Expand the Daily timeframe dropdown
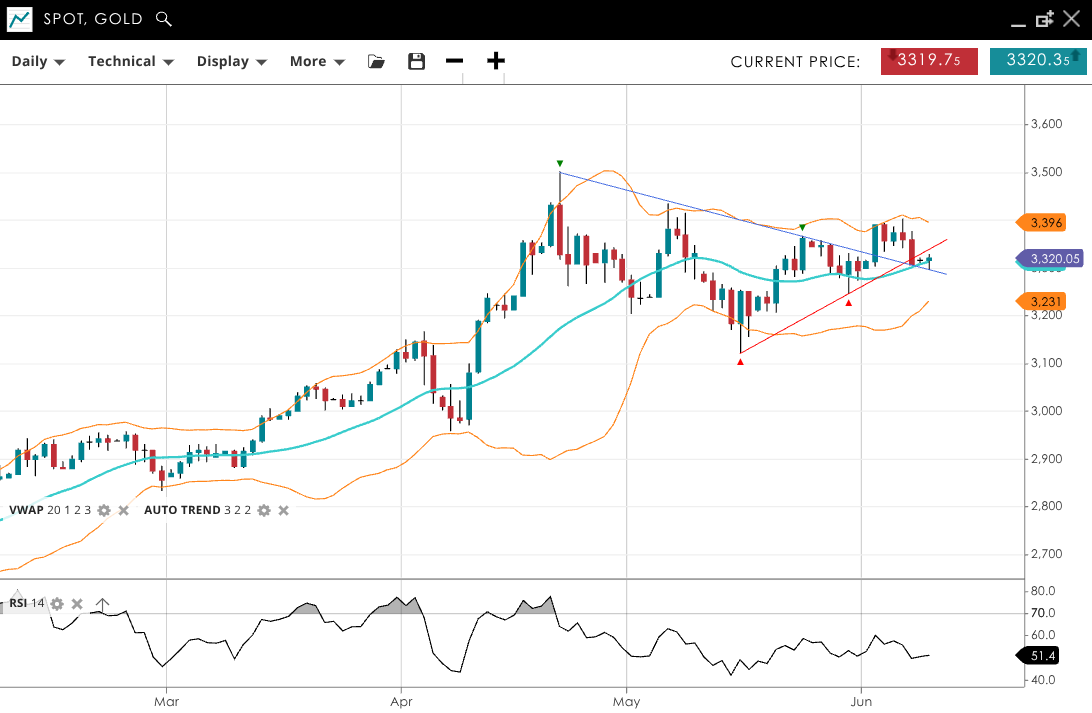 [x=38, y=61]
